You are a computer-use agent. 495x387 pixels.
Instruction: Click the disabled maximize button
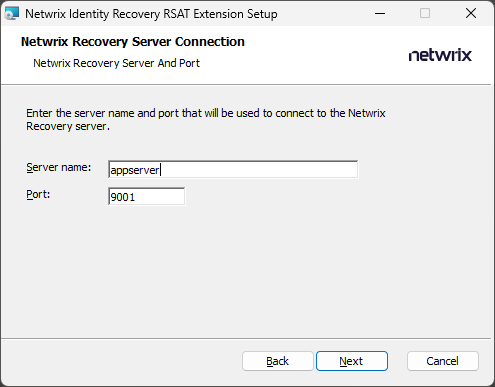(425, 13)
